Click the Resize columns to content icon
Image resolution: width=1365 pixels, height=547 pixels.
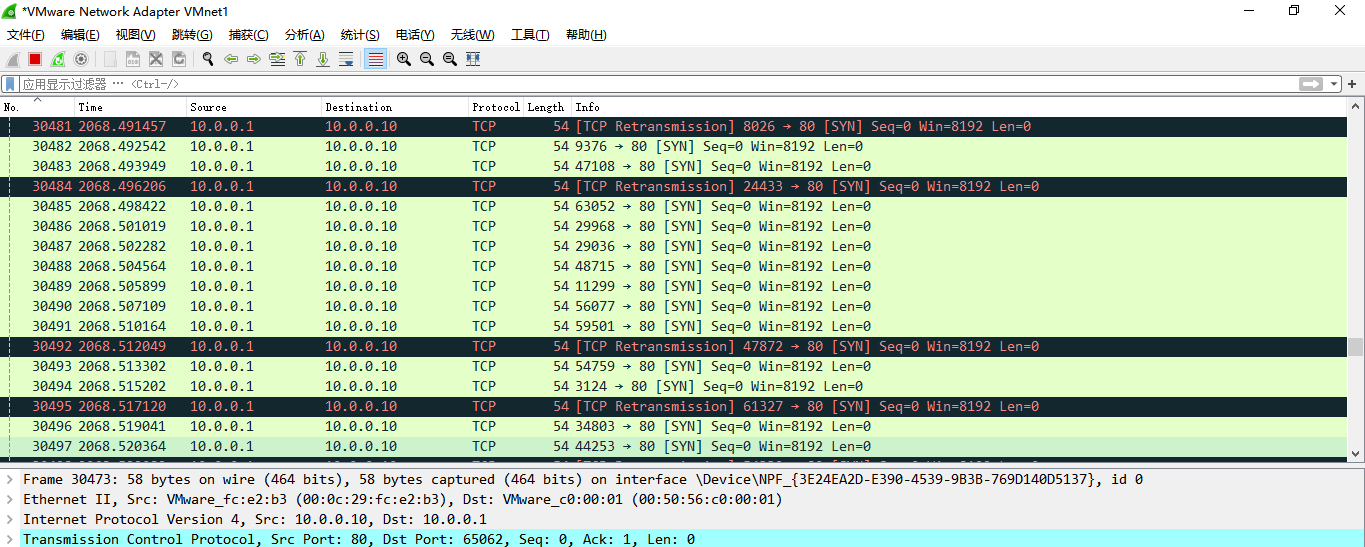pyautogui.click(x=473, y=59)
